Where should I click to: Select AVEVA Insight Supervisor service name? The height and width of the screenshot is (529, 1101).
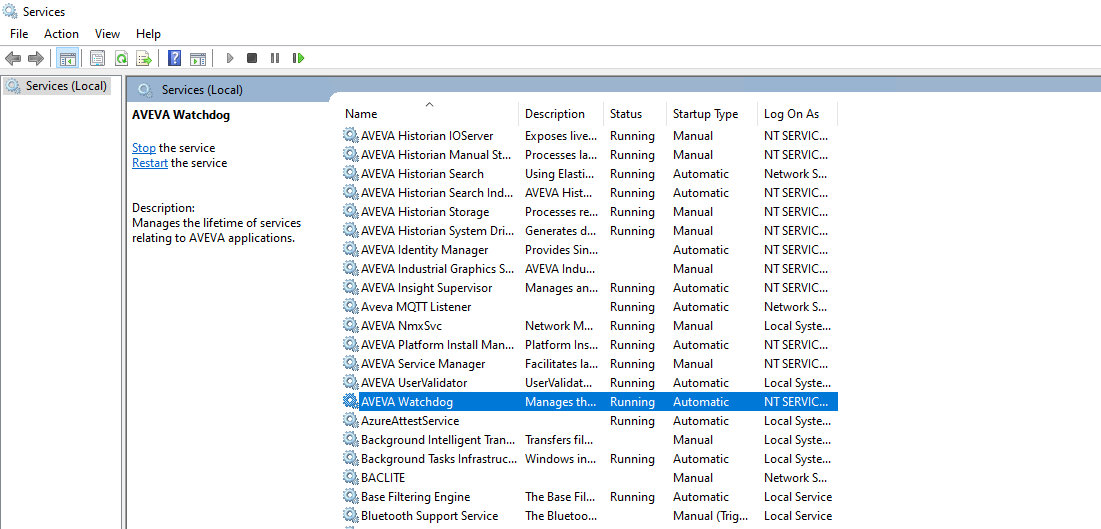[426, 287]
